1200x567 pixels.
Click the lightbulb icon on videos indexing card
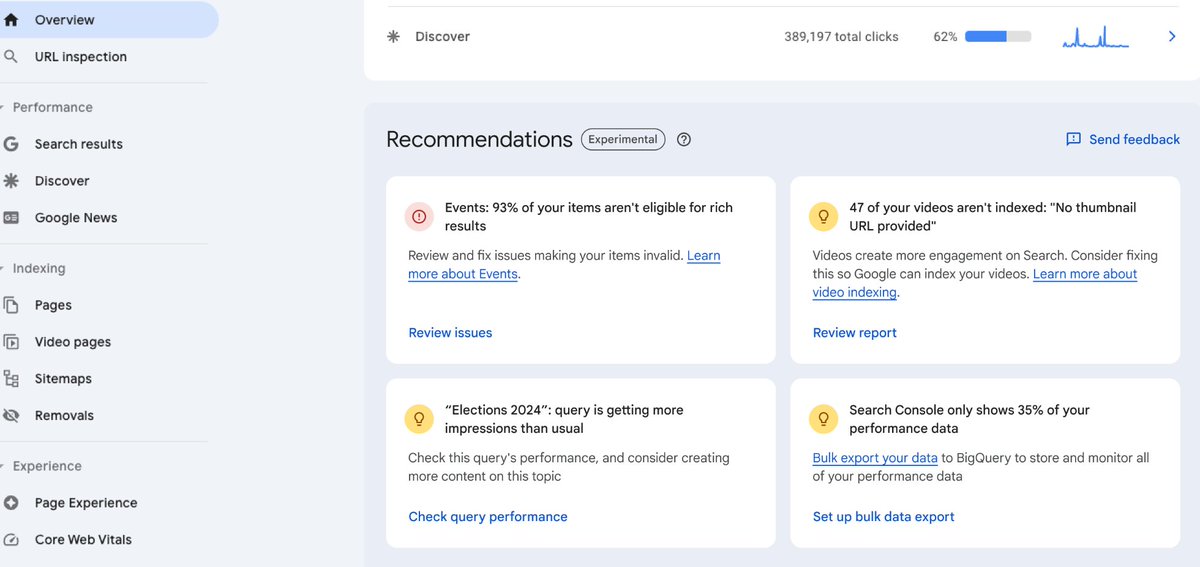[x=823, y=217]
